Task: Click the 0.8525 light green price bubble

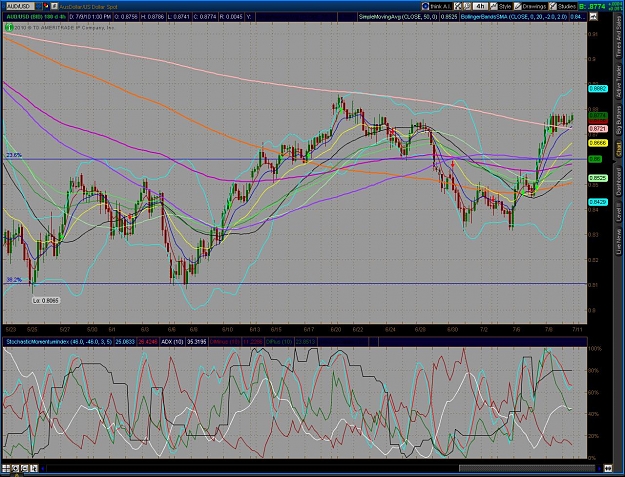Action: (598, 178)
